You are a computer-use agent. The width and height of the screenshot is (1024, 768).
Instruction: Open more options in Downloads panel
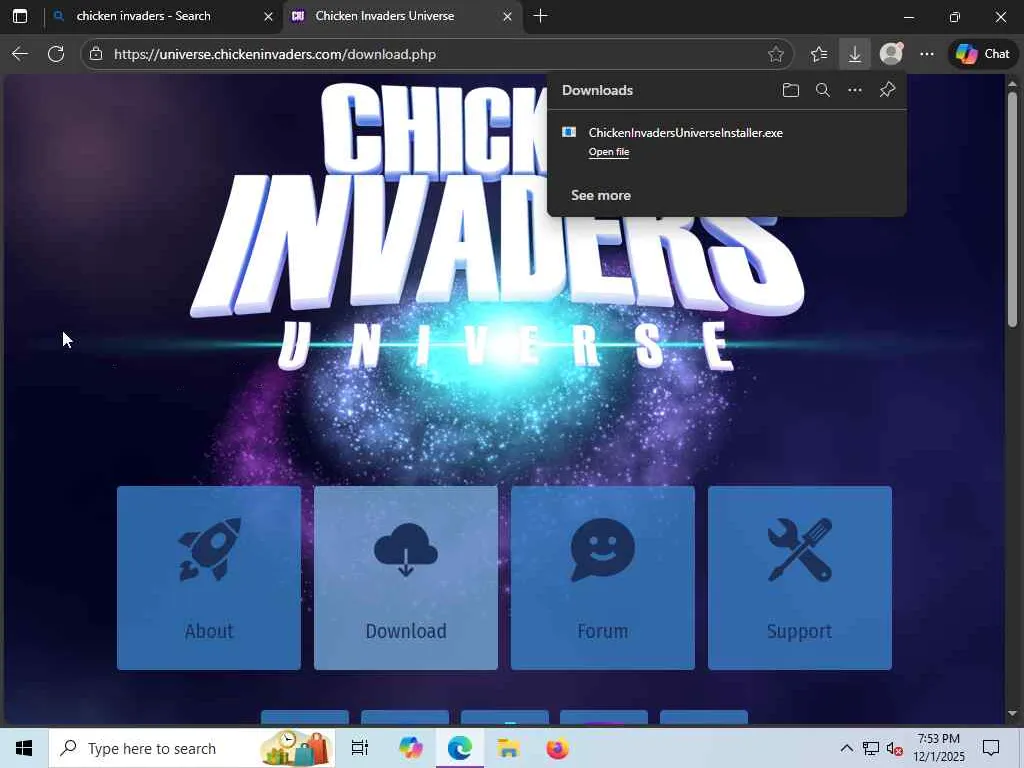coord(855,90)
